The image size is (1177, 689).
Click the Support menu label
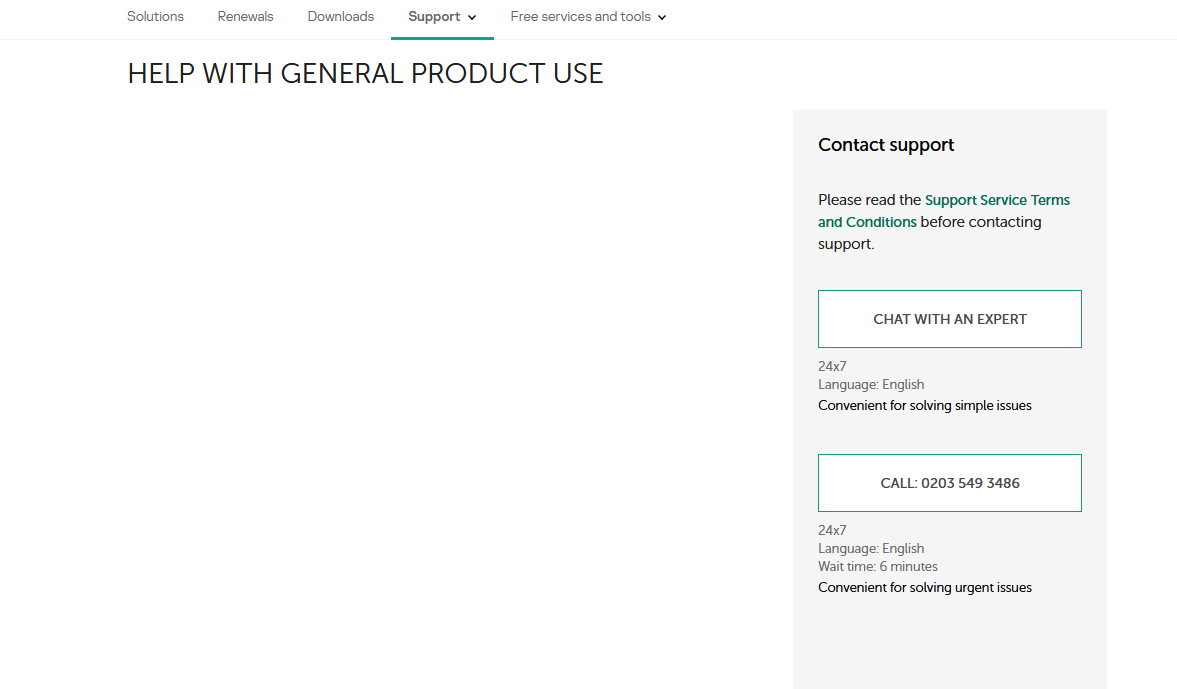click(x=434, y=17)
